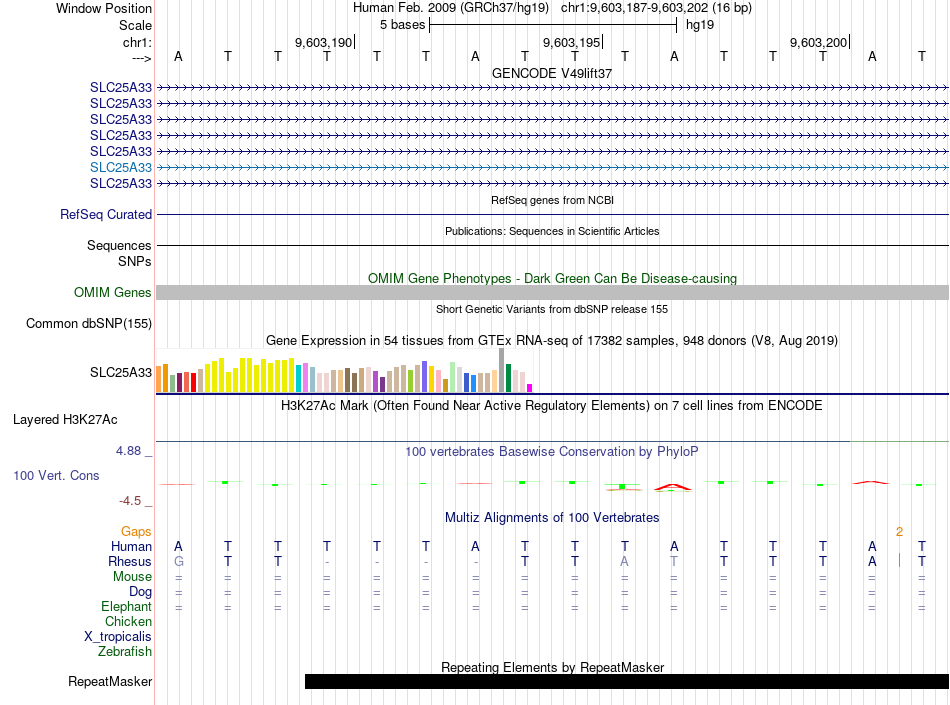Viewport: 950px width, 705px height.
Task: Select the black RepeatMasker element bar
Action: [627, 681]
